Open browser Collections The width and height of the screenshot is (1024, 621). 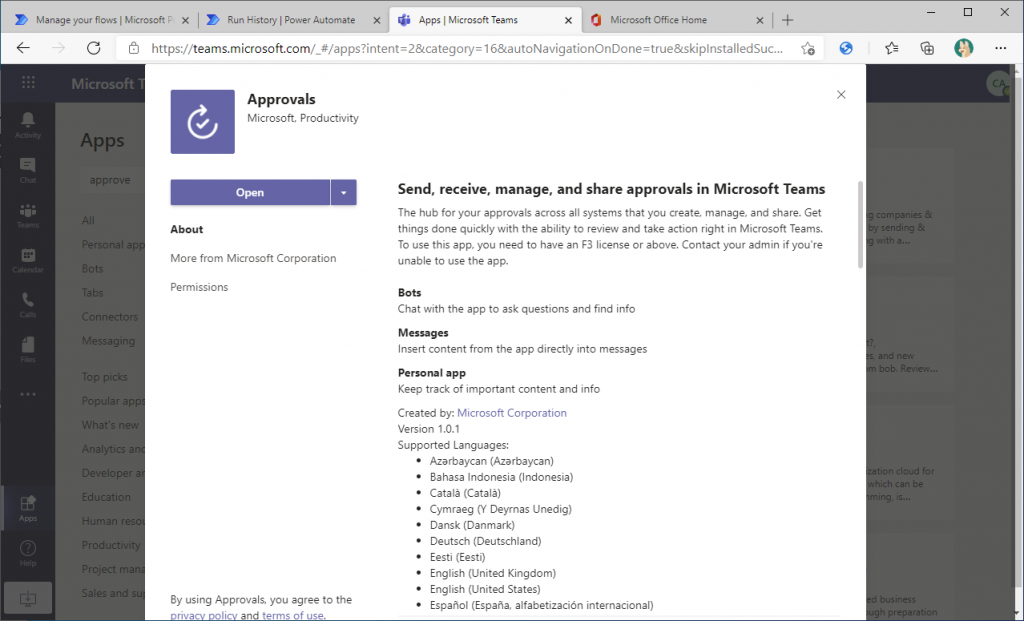(927, 48)
